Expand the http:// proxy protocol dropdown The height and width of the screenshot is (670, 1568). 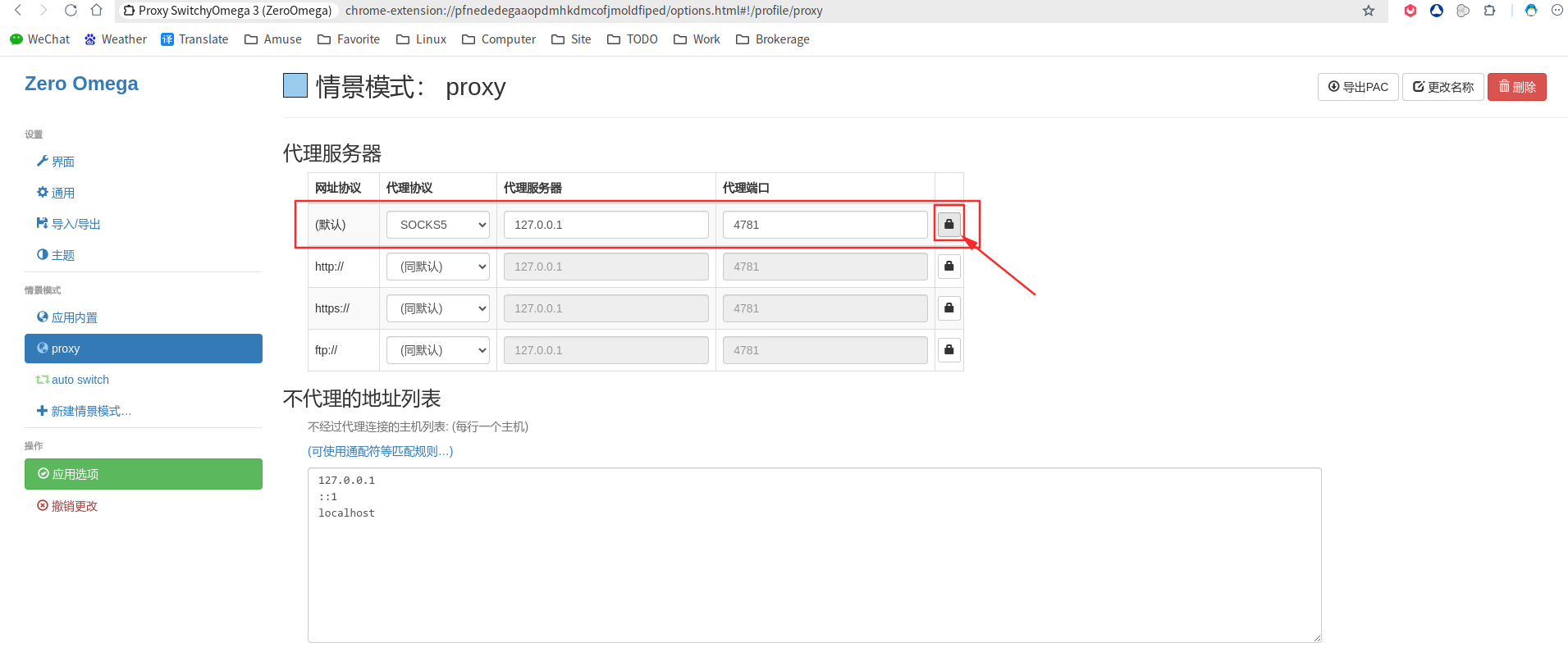[x=438, y=267]
